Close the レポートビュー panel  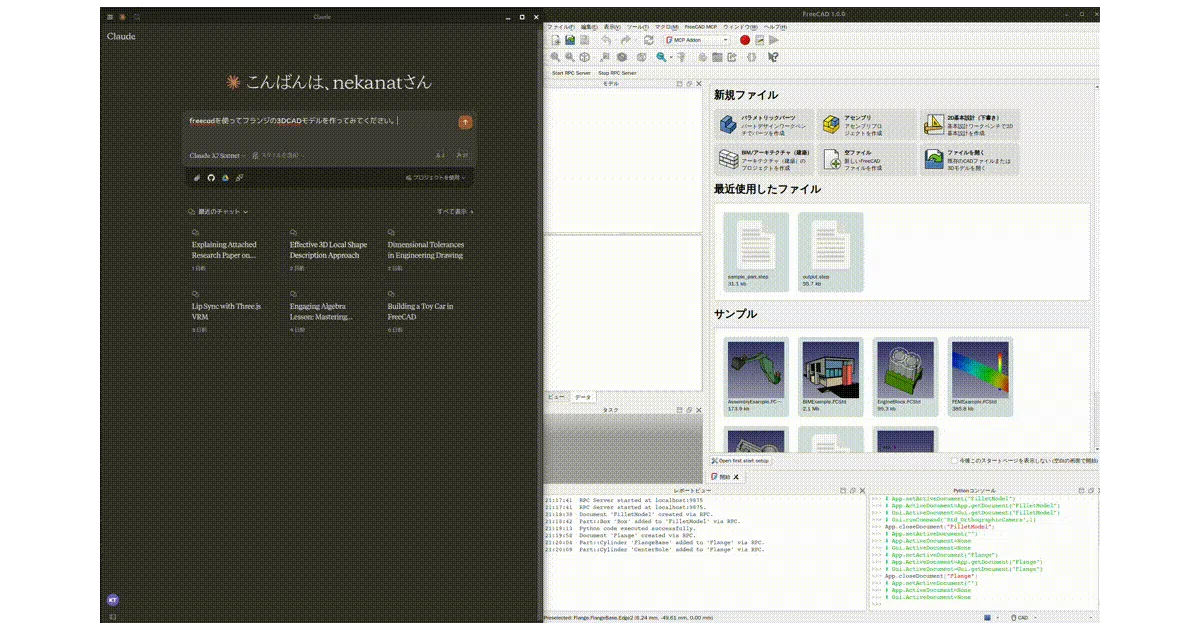pos(862,490)
